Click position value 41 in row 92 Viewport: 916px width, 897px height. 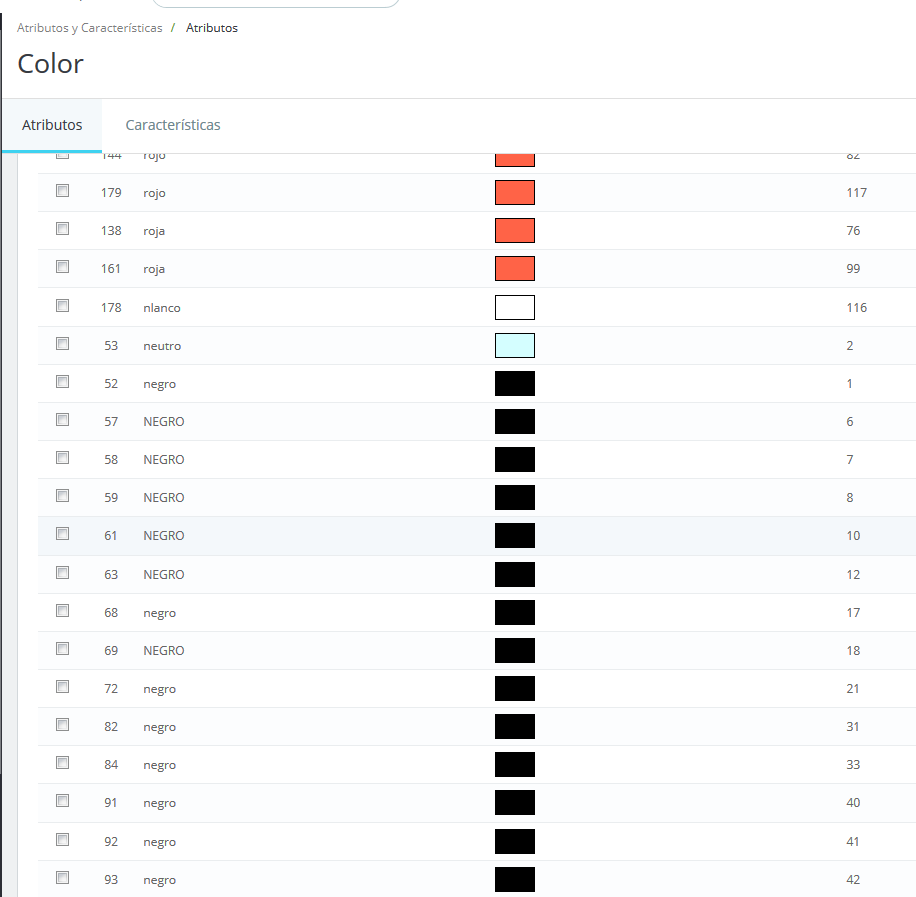tap(853, 842)
